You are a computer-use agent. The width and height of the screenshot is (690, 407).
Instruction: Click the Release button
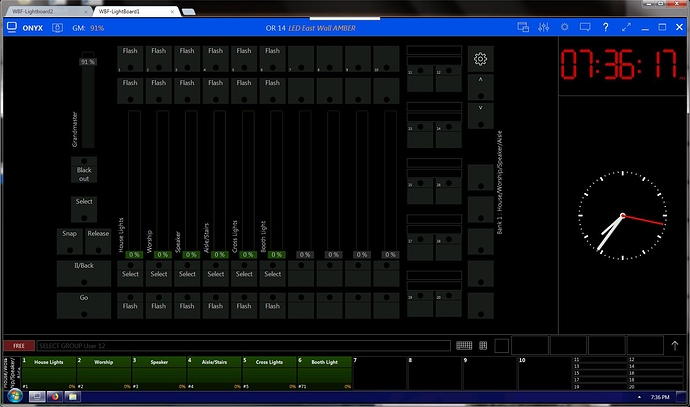(98, 241)
